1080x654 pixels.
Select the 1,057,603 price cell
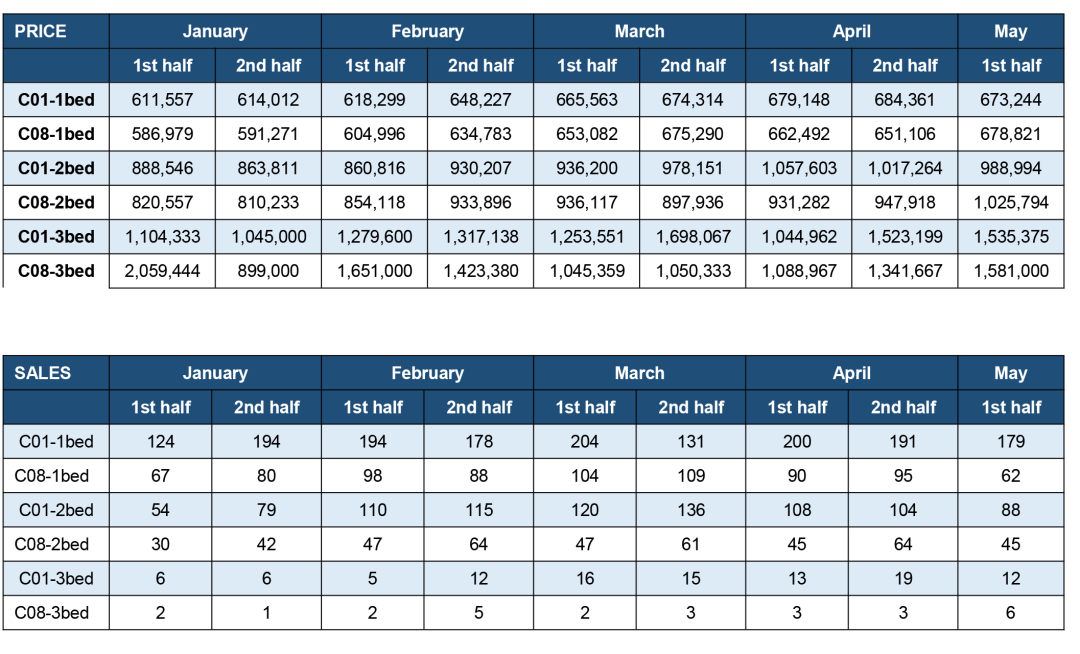click(x=798, y=169)
